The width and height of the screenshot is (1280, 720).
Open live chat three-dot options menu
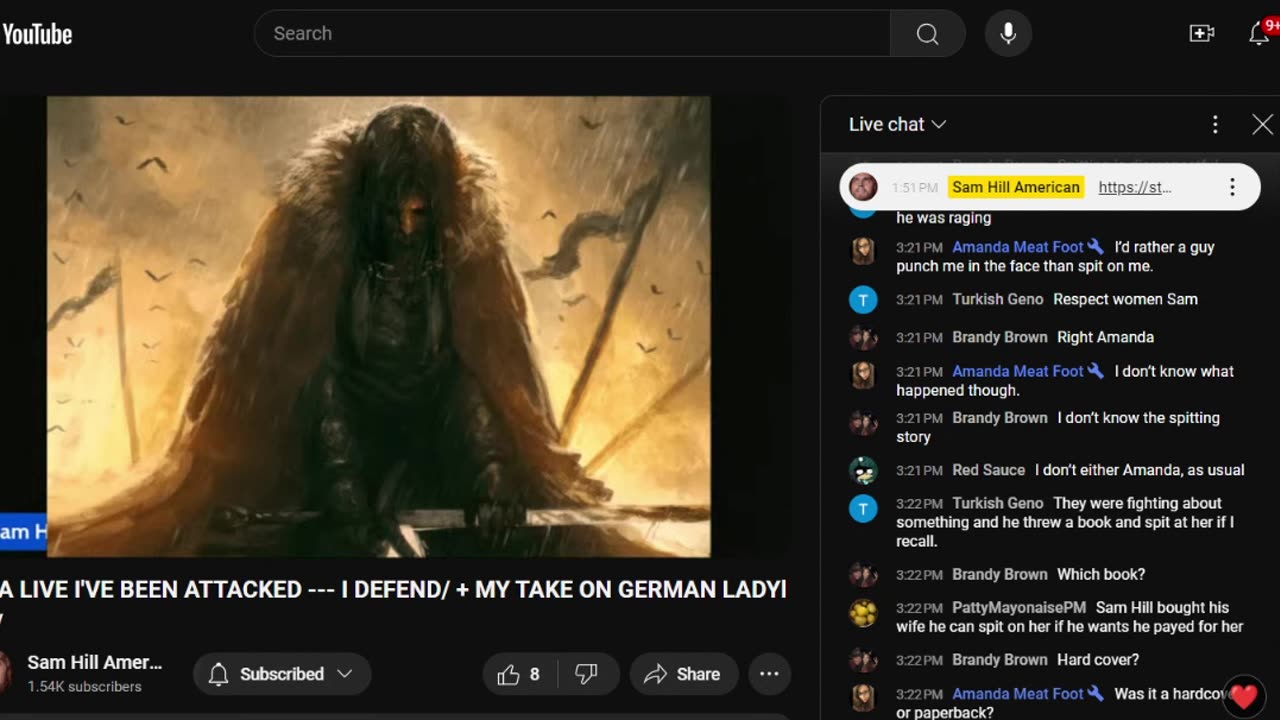pos(1215,124)
